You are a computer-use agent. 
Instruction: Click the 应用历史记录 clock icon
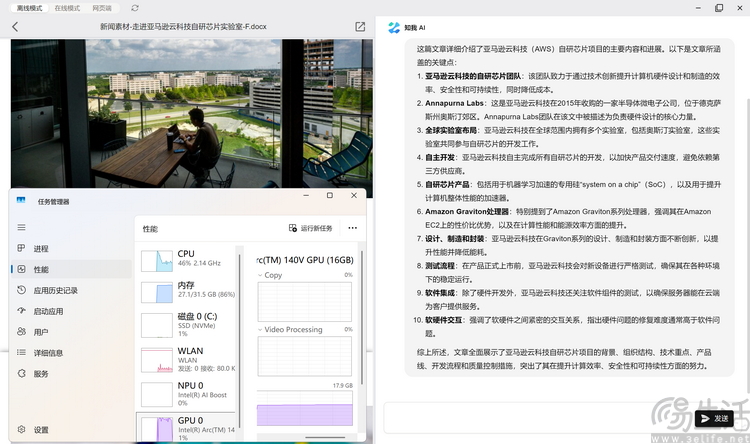tap(21, 290)
